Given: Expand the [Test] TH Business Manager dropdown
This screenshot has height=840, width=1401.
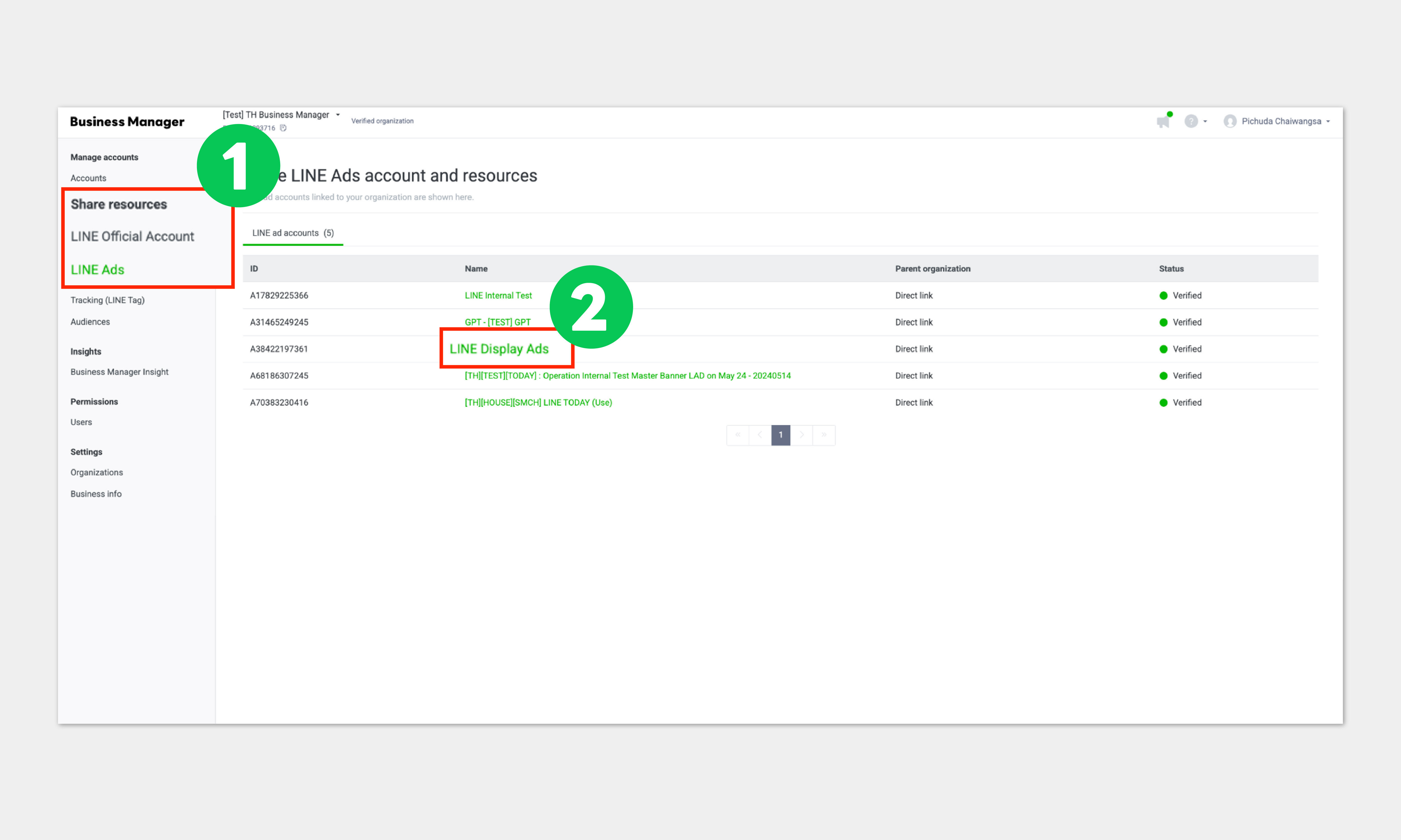Looking at the screenshot, I should click(x=338, y=115).
